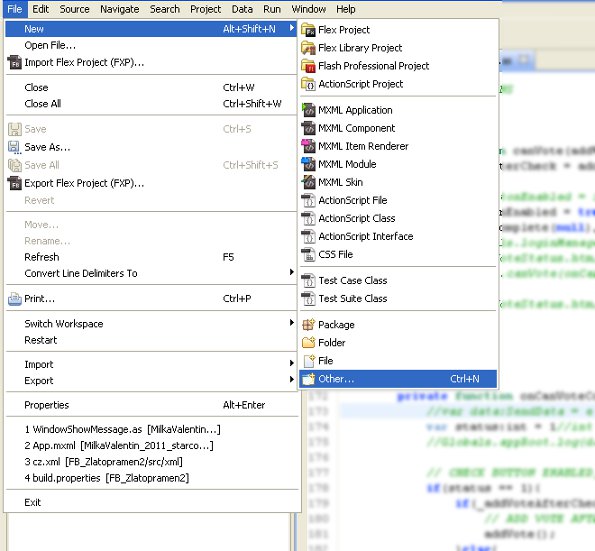Click the MXML Skin icon
Image resolution: width=595 pixels, height=551 pixels.
point(308,182)
